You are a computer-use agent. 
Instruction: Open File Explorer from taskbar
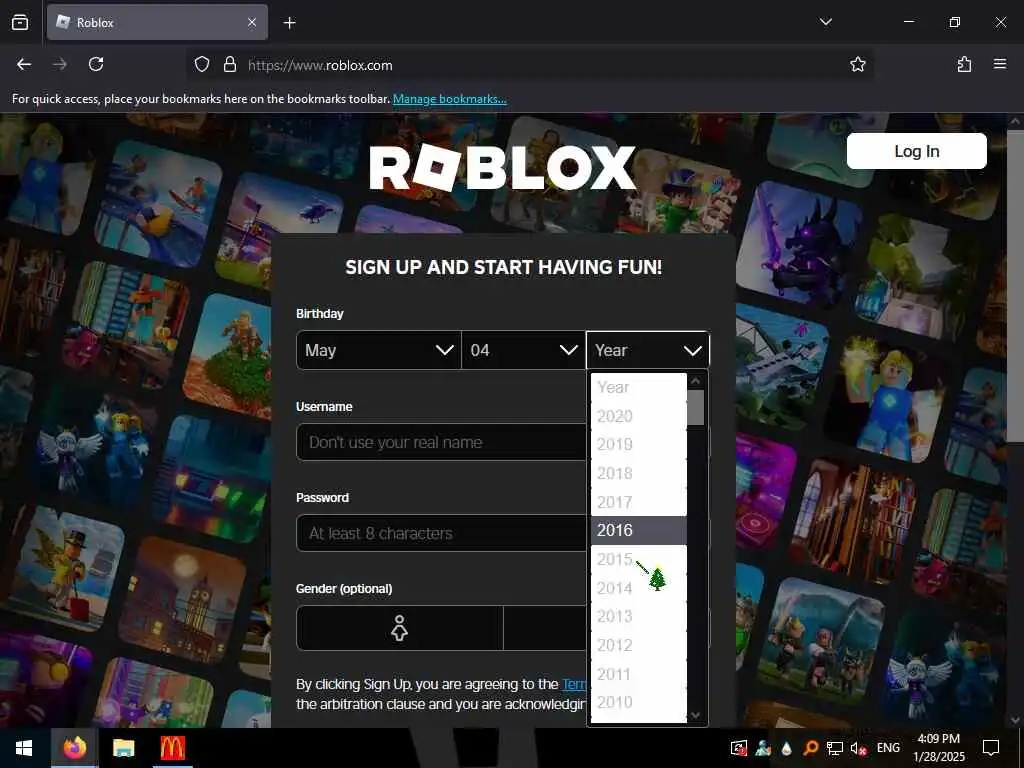point(123,748)
